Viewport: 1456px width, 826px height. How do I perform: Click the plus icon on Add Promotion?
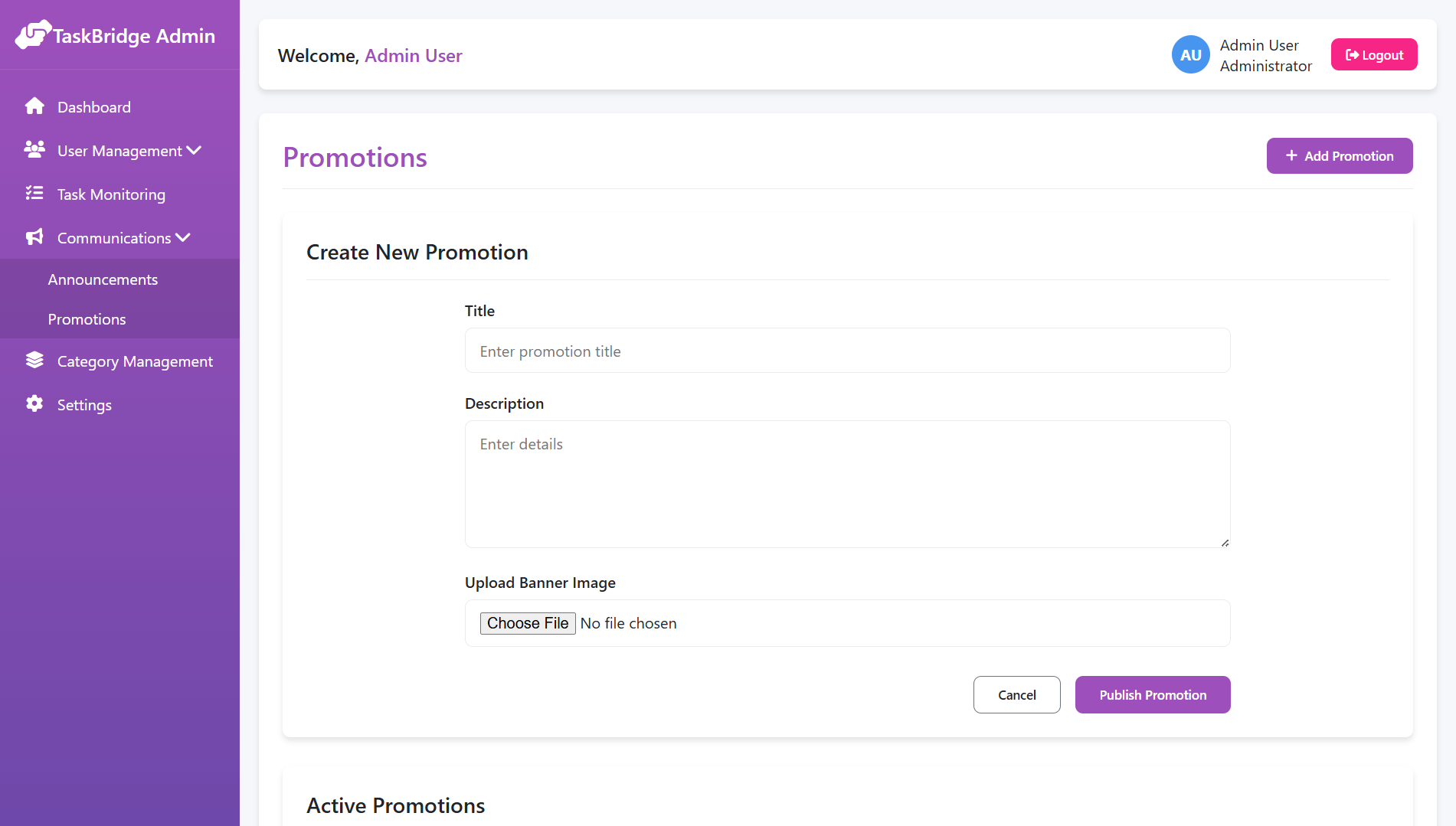[1291, 155]
